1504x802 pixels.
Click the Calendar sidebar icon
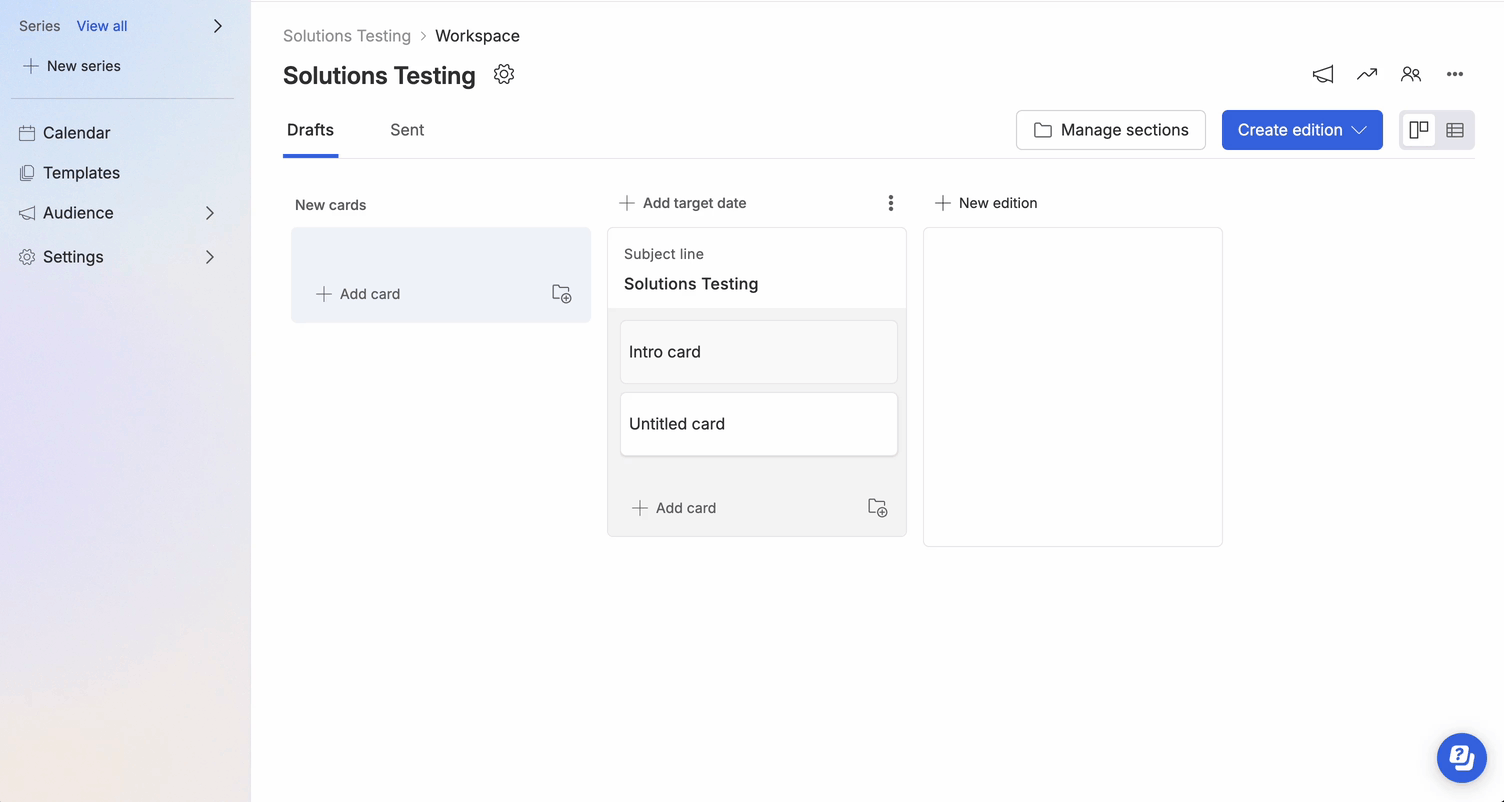[27, 133]
